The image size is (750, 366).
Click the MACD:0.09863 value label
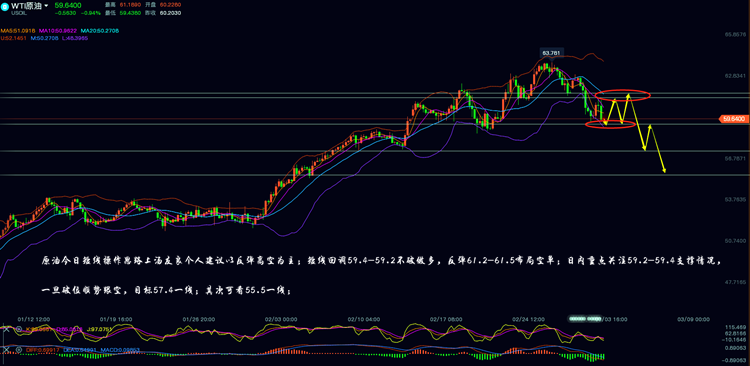pos(120,350)
